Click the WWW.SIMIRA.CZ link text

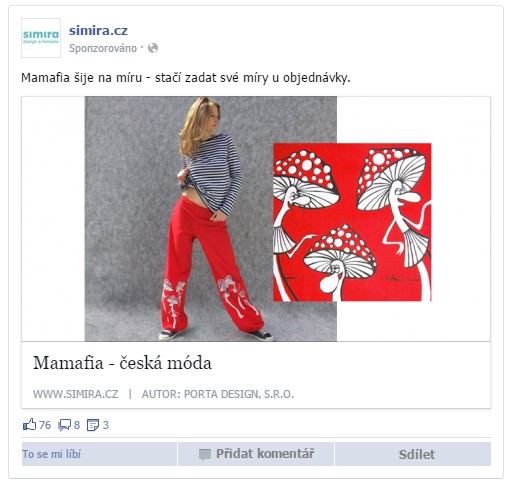pyautogui.click(x=76, y=394)
